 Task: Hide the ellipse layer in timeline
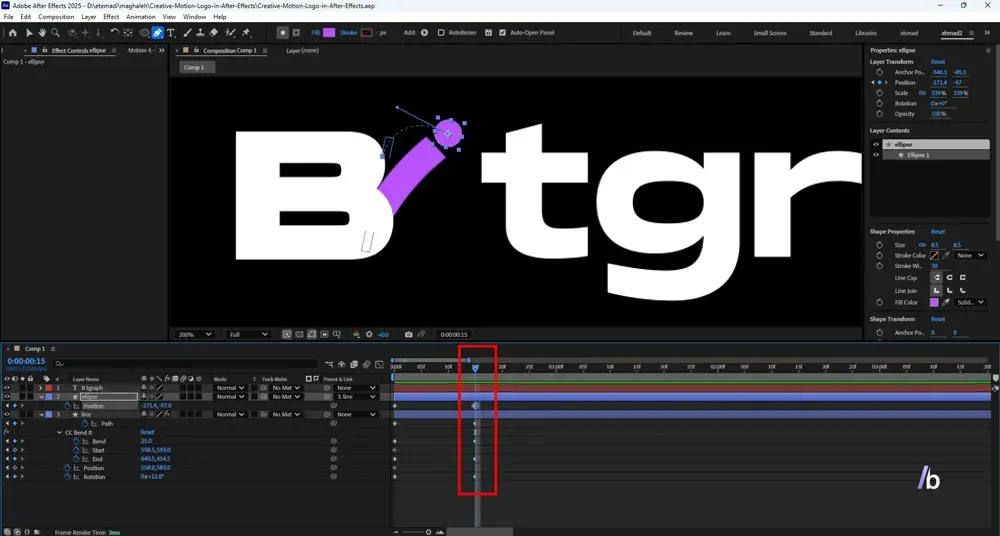[8, 397]
